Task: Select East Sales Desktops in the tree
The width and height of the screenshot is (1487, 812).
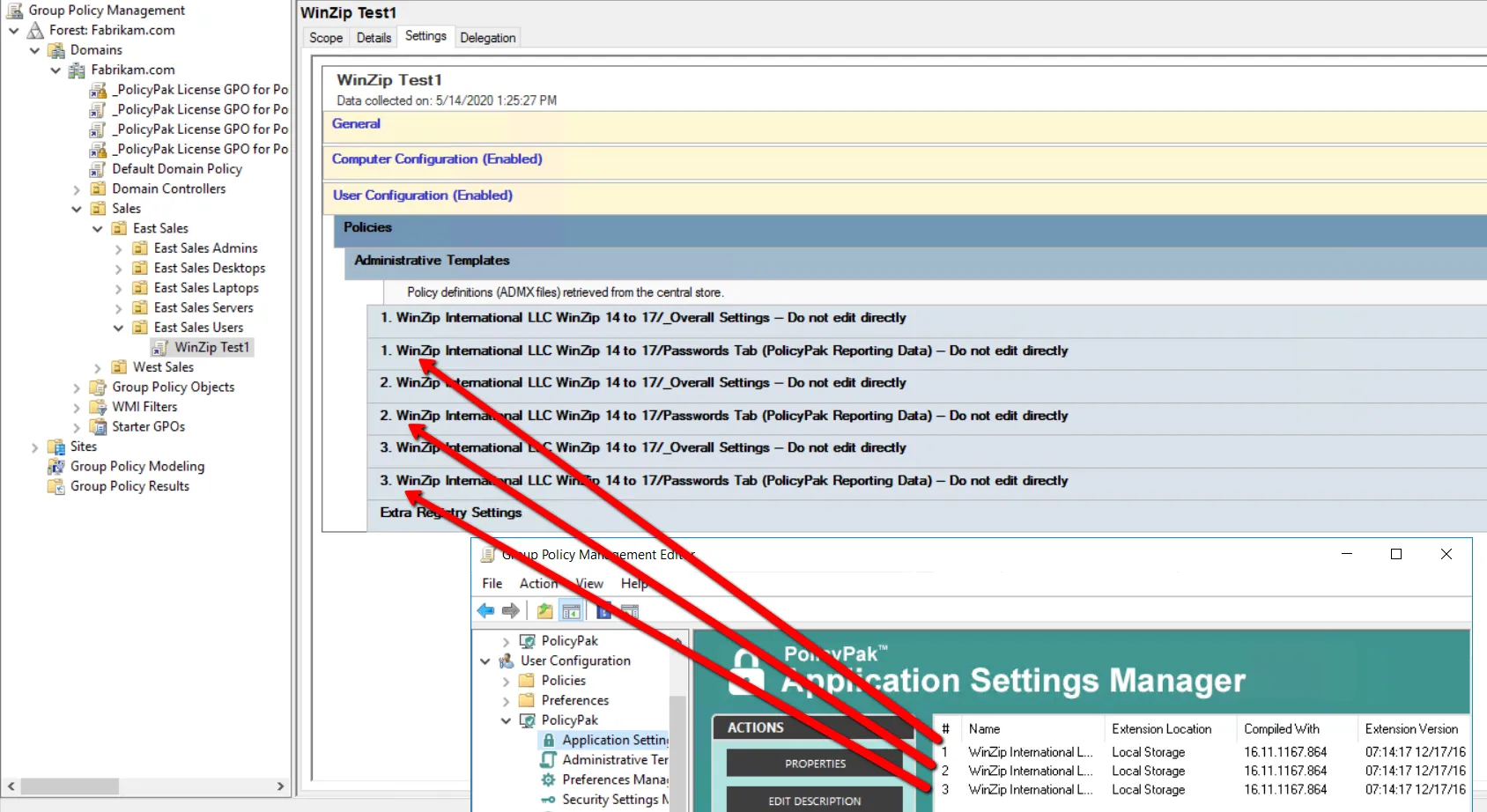Action: click(x=210, y=268)
